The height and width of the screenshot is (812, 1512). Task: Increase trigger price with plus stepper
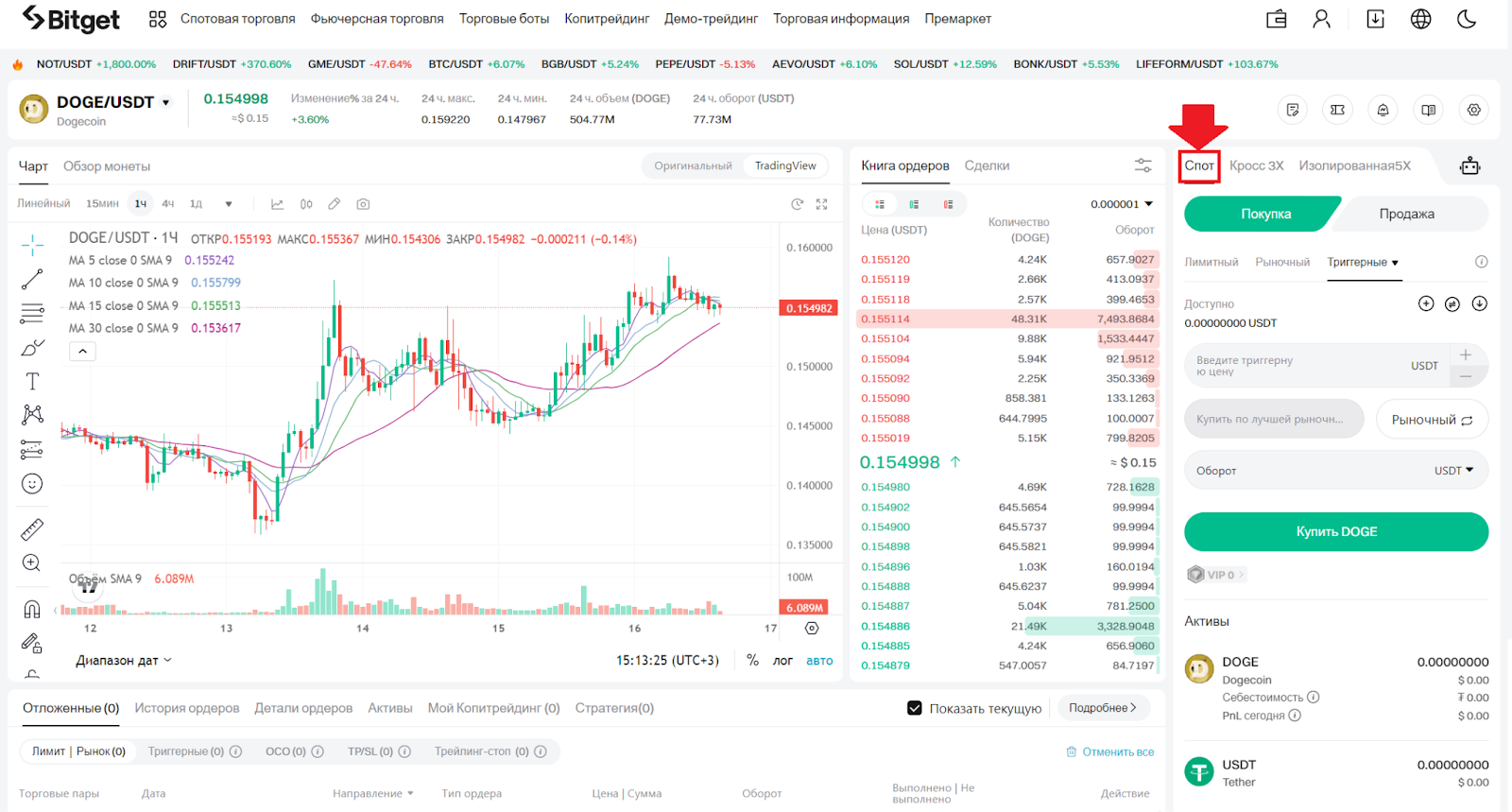pos(1466,354)
